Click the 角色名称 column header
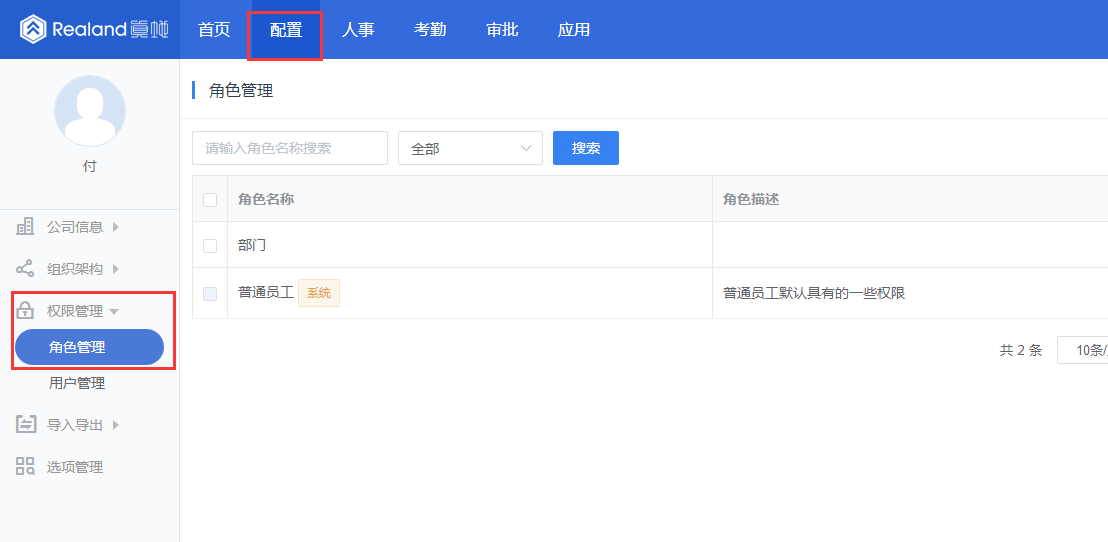Viewport: 1108px width, 542px height. click(x=266, y=199)
